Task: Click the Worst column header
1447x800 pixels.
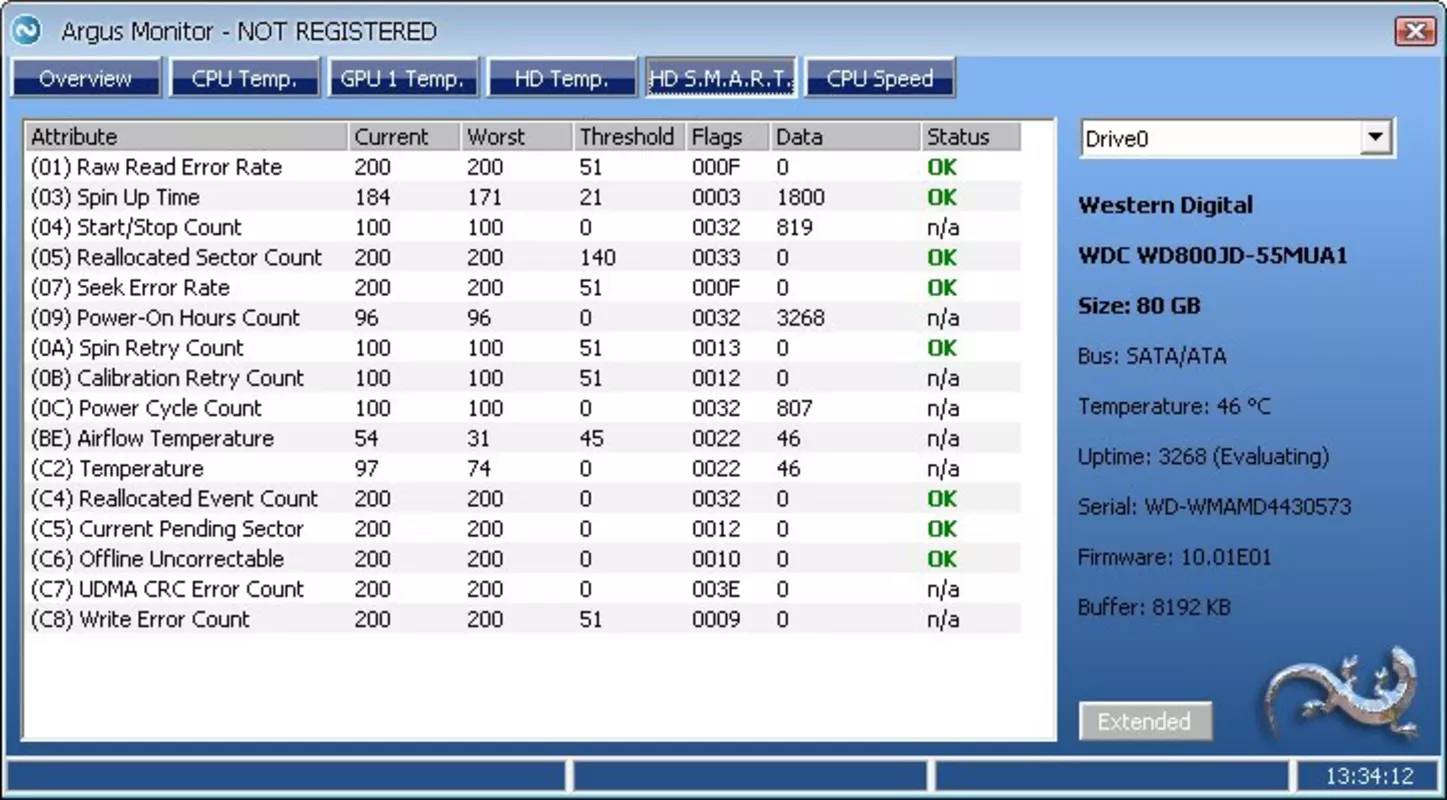Action: pyautogui.click(x=518, y=137)
